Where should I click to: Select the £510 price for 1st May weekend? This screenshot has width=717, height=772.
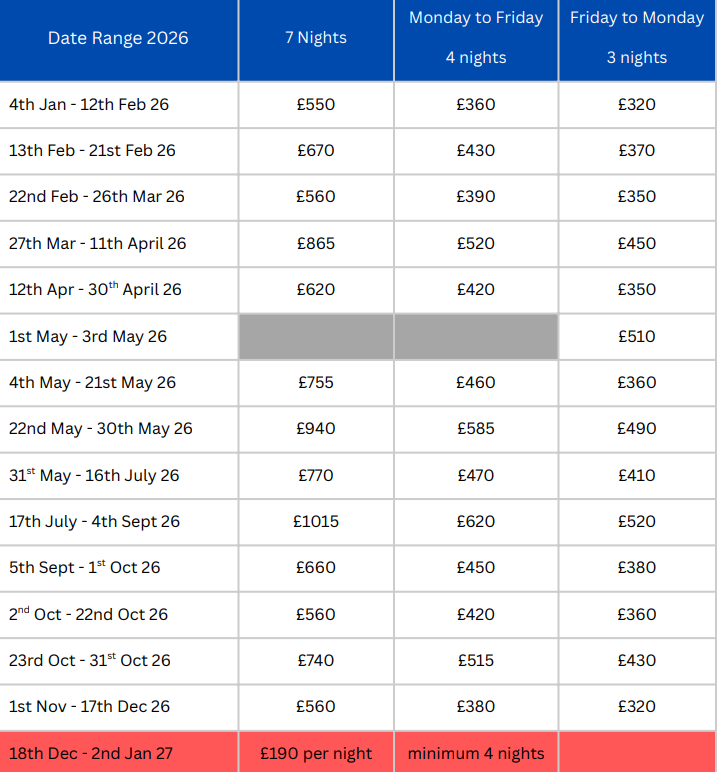[x=637, y=336]
